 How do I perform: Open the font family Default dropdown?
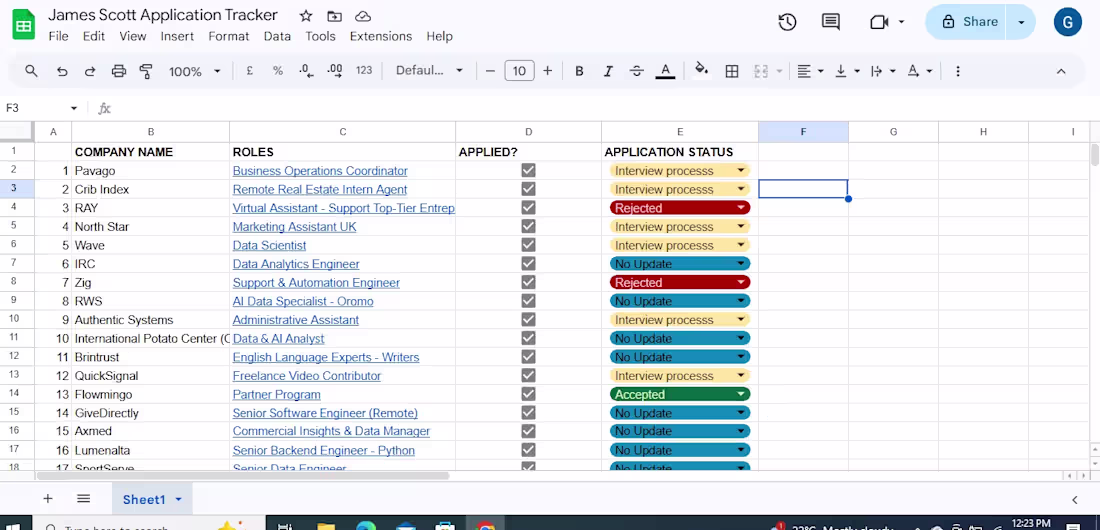tap(429, 71)
